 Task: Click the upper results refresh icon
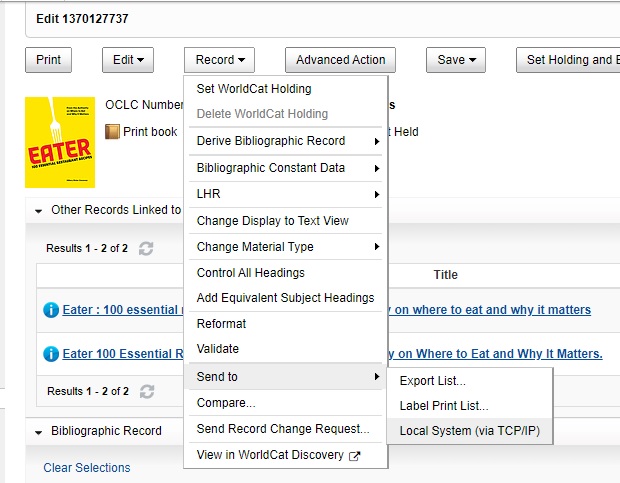click(x=146, y=249)
